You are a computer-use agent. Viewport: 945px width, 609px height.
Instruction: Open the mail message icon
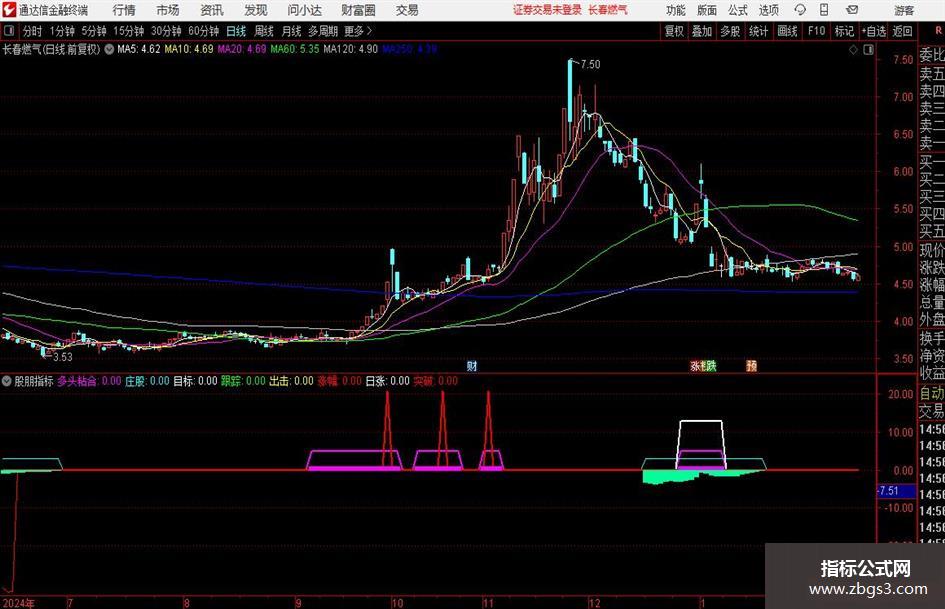pos(852,10)
